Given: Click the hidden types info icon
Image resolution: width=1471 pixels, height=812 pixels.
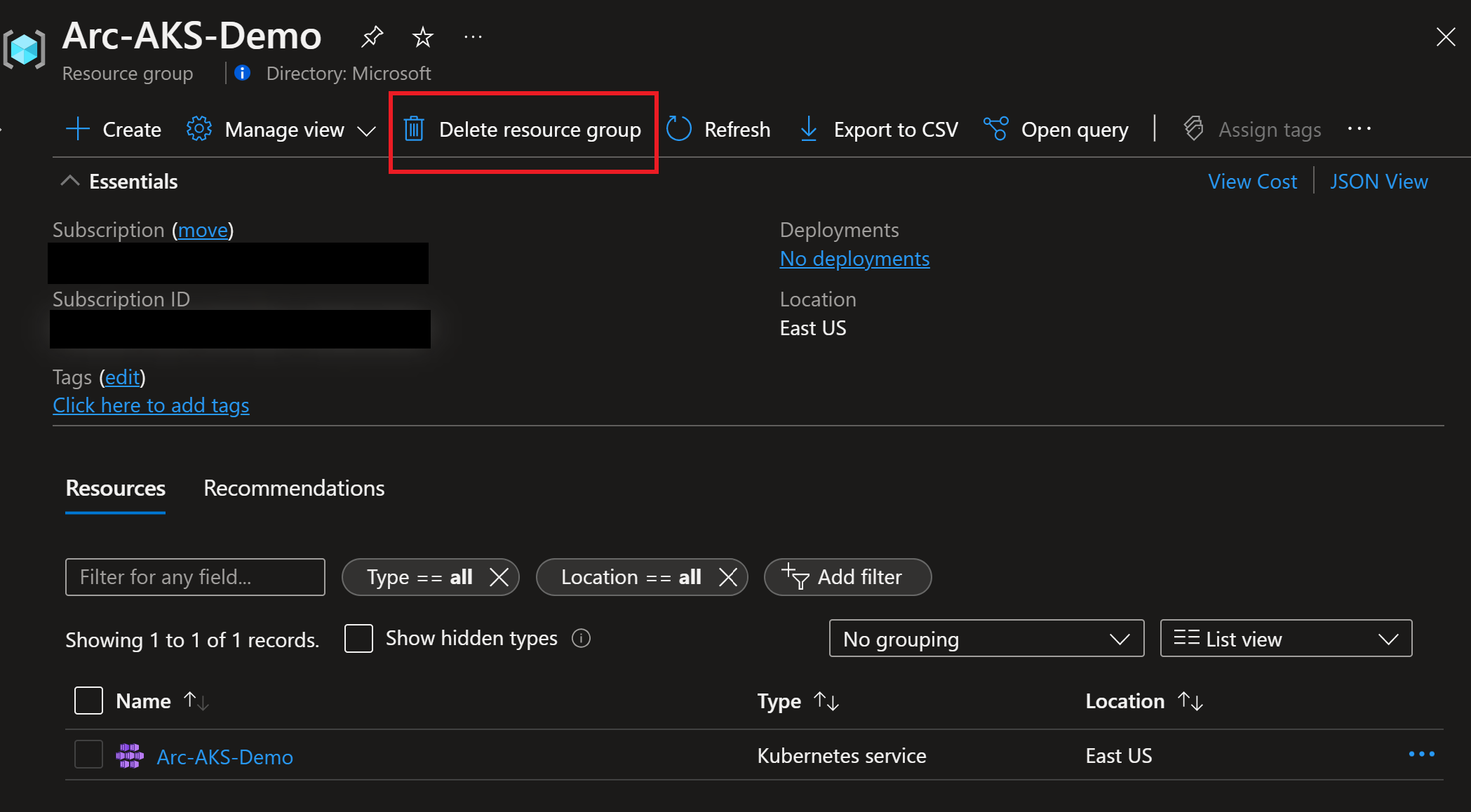Looking at the screenshot, I should [581, 638].
